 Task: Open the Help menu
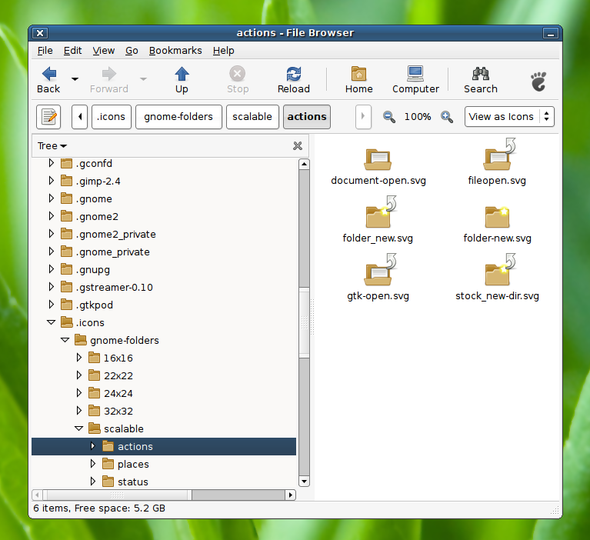224,50
